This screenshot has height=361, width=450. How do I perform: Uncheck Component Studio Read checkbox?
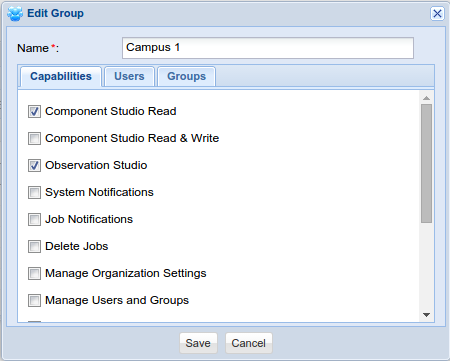pos(34,111)
